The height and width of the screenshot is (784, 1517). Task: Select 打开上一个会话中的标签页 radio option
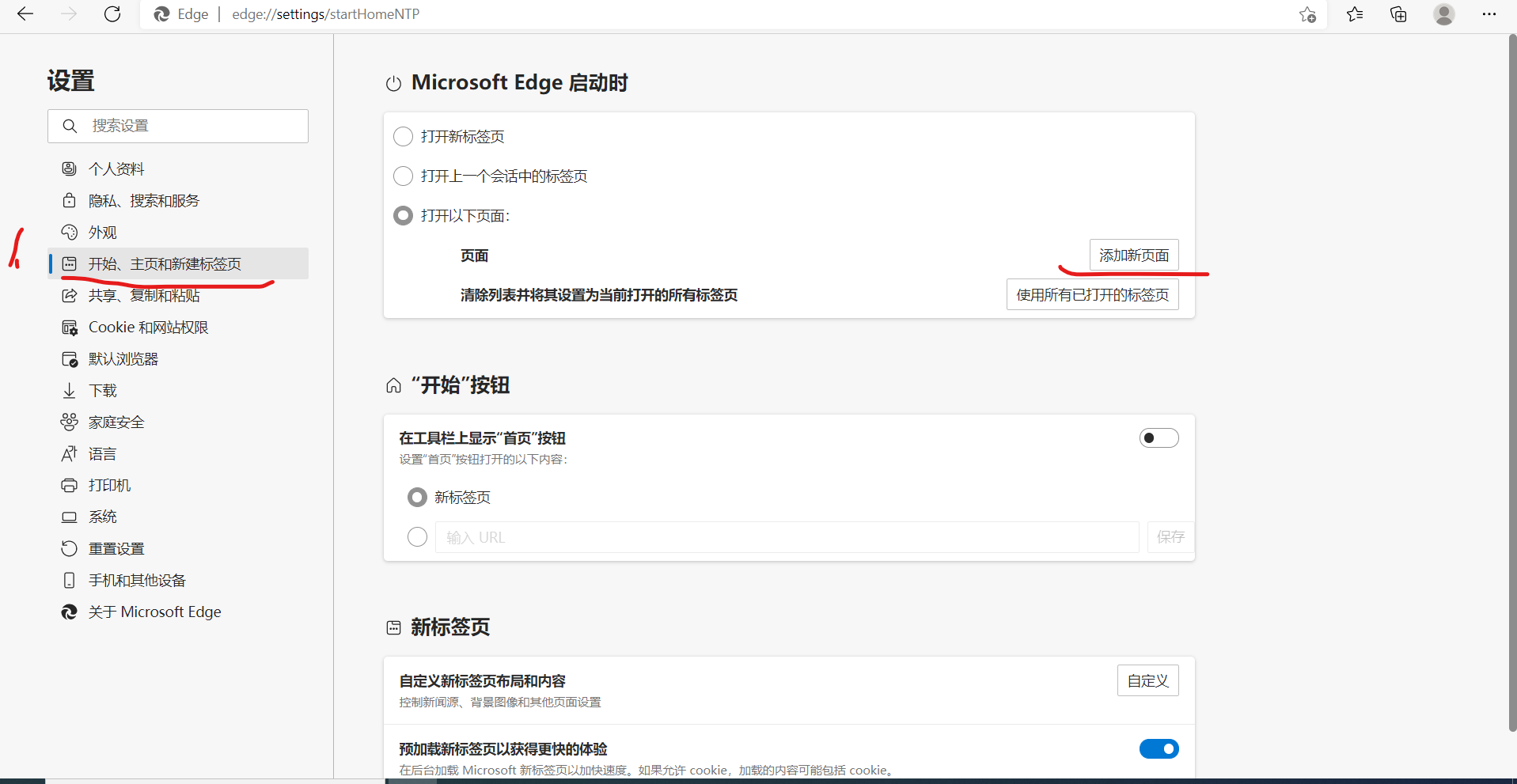click(403, 176)
